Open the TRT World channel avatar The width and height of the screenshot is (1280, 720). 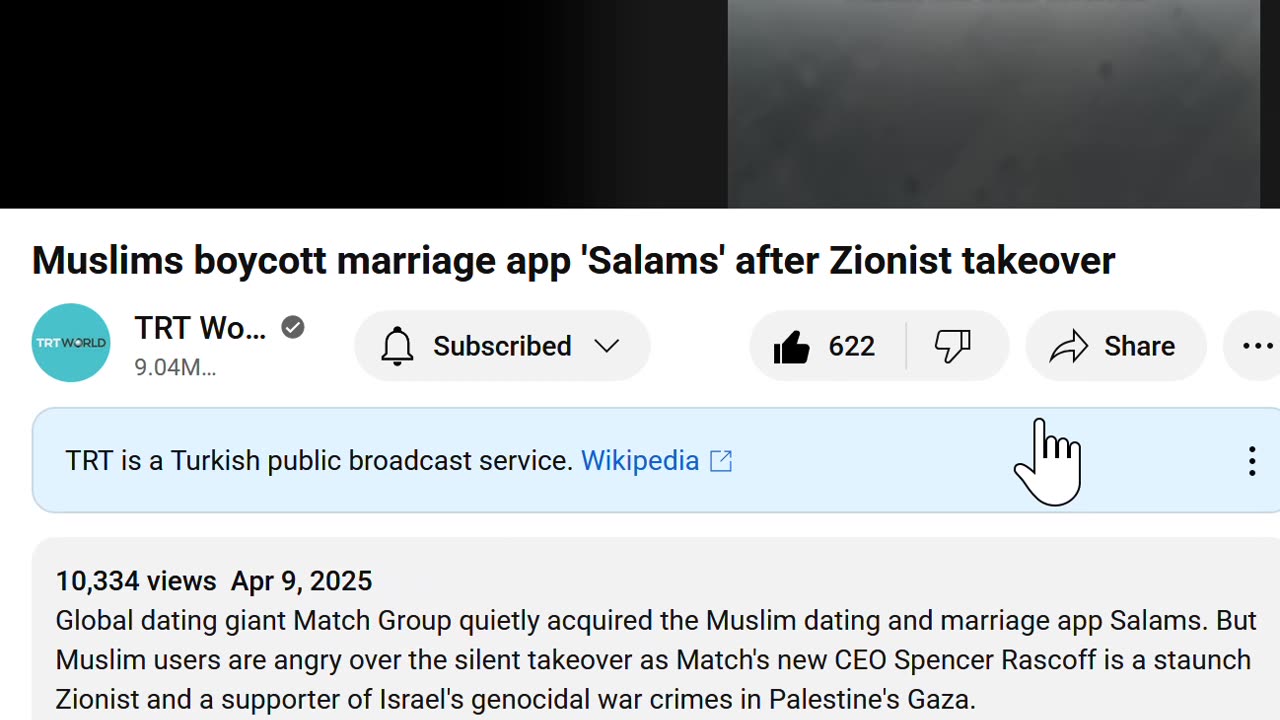click(x=71, y=343)
